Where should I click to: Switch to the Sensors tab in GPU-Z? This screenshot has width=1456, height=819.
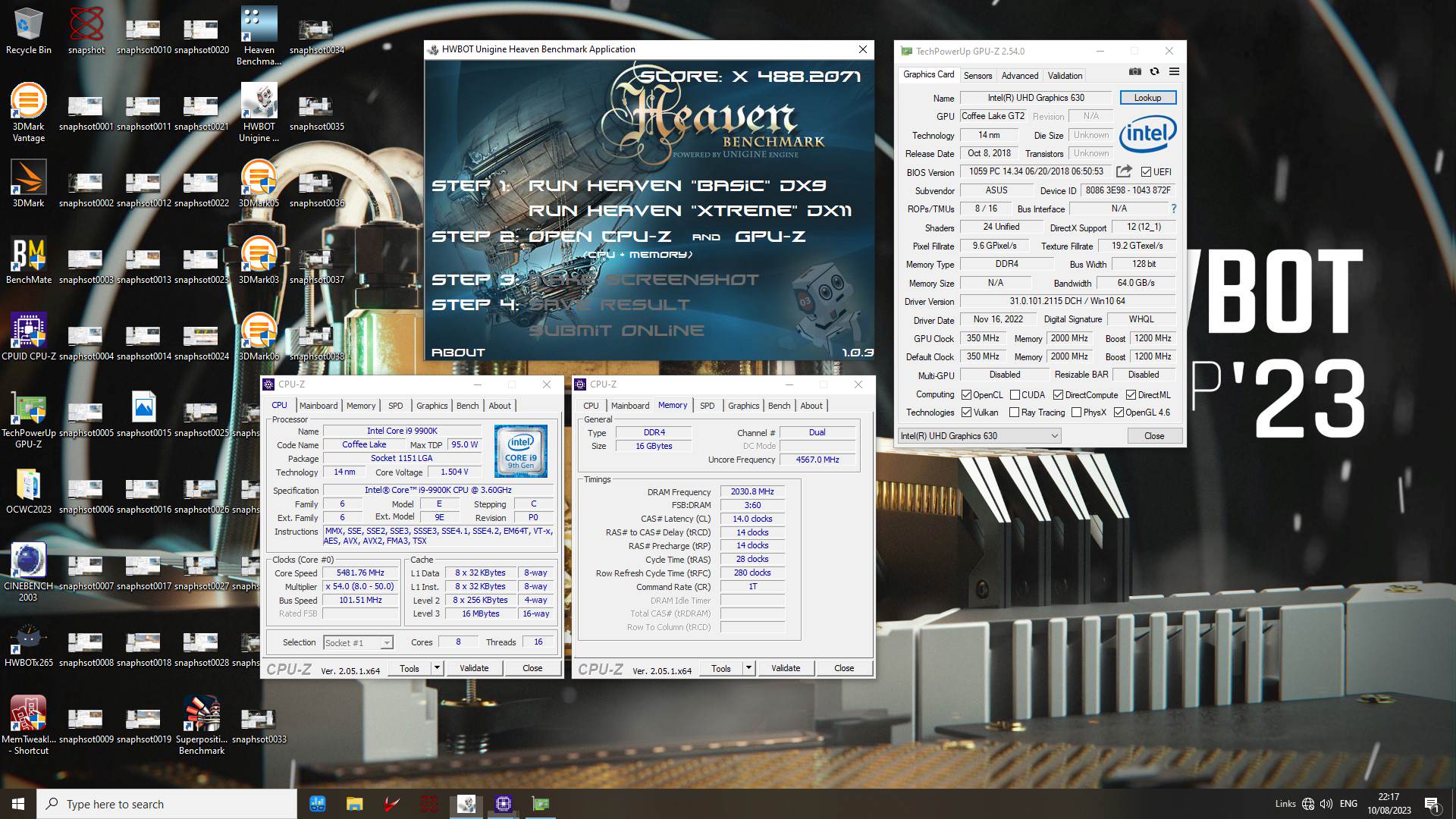pos(977,76)
